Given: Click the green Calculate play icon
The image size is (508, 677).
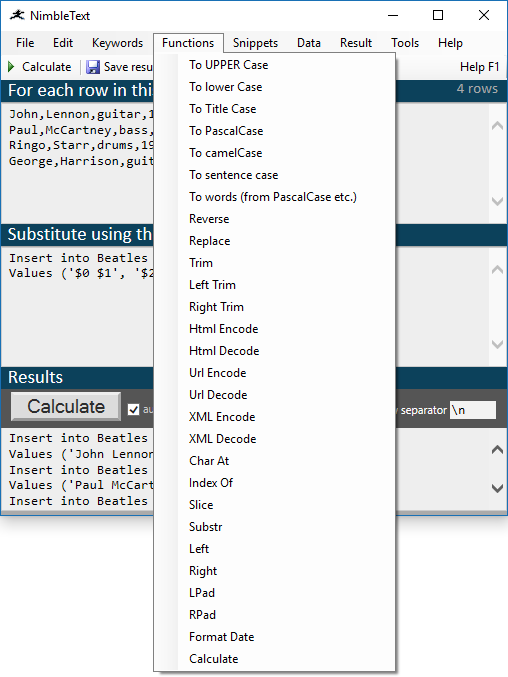Looking at the screenshot, I should pos(11,67).
